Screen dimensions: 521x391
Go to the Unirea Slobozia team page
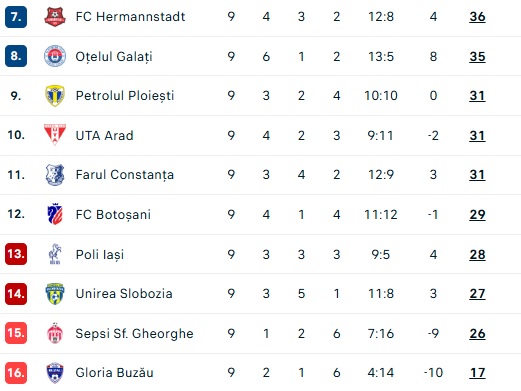click(124, 294)
